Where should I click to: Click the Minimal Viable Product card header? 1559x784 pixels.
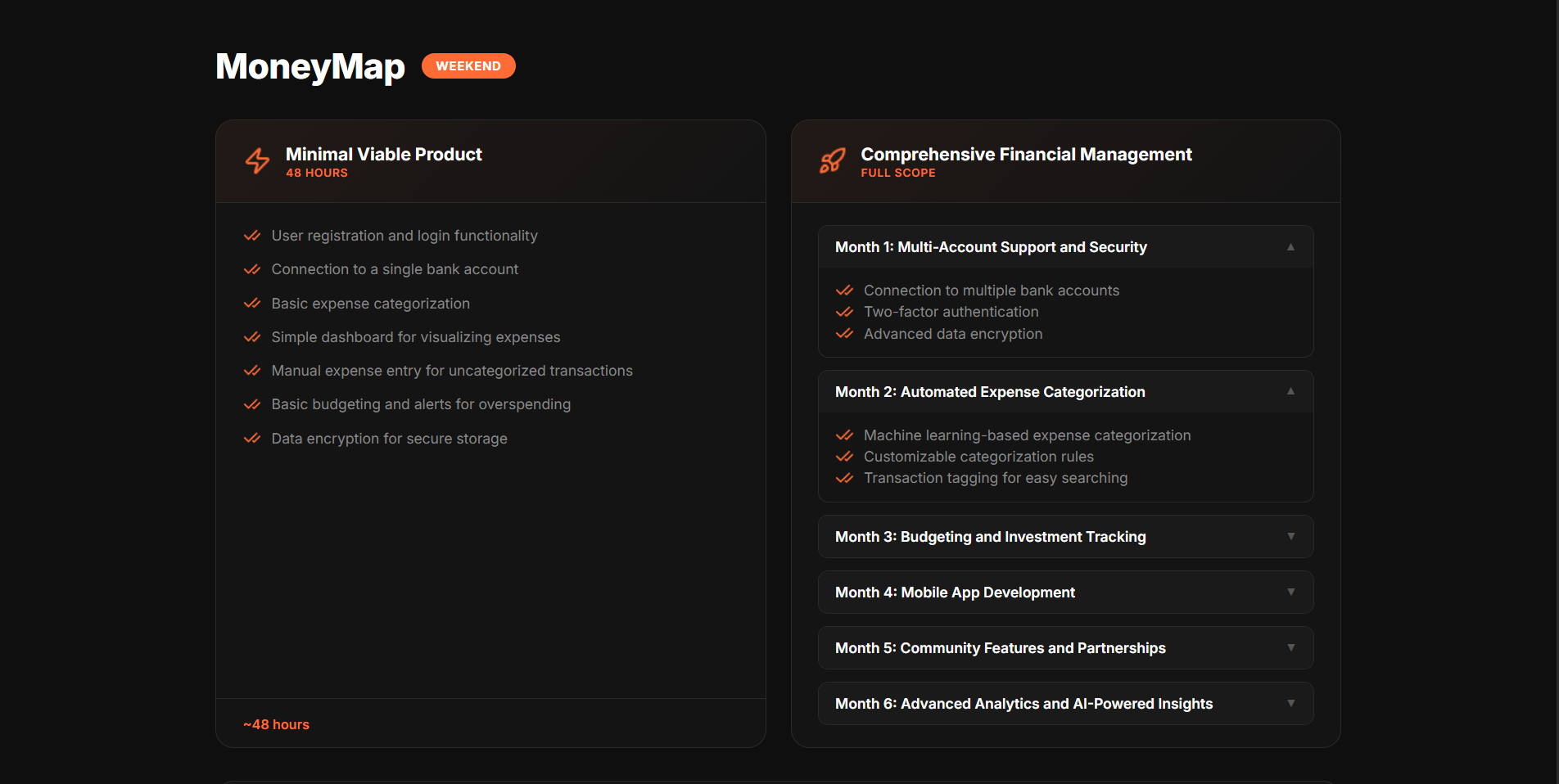click(x=490, y=161)
